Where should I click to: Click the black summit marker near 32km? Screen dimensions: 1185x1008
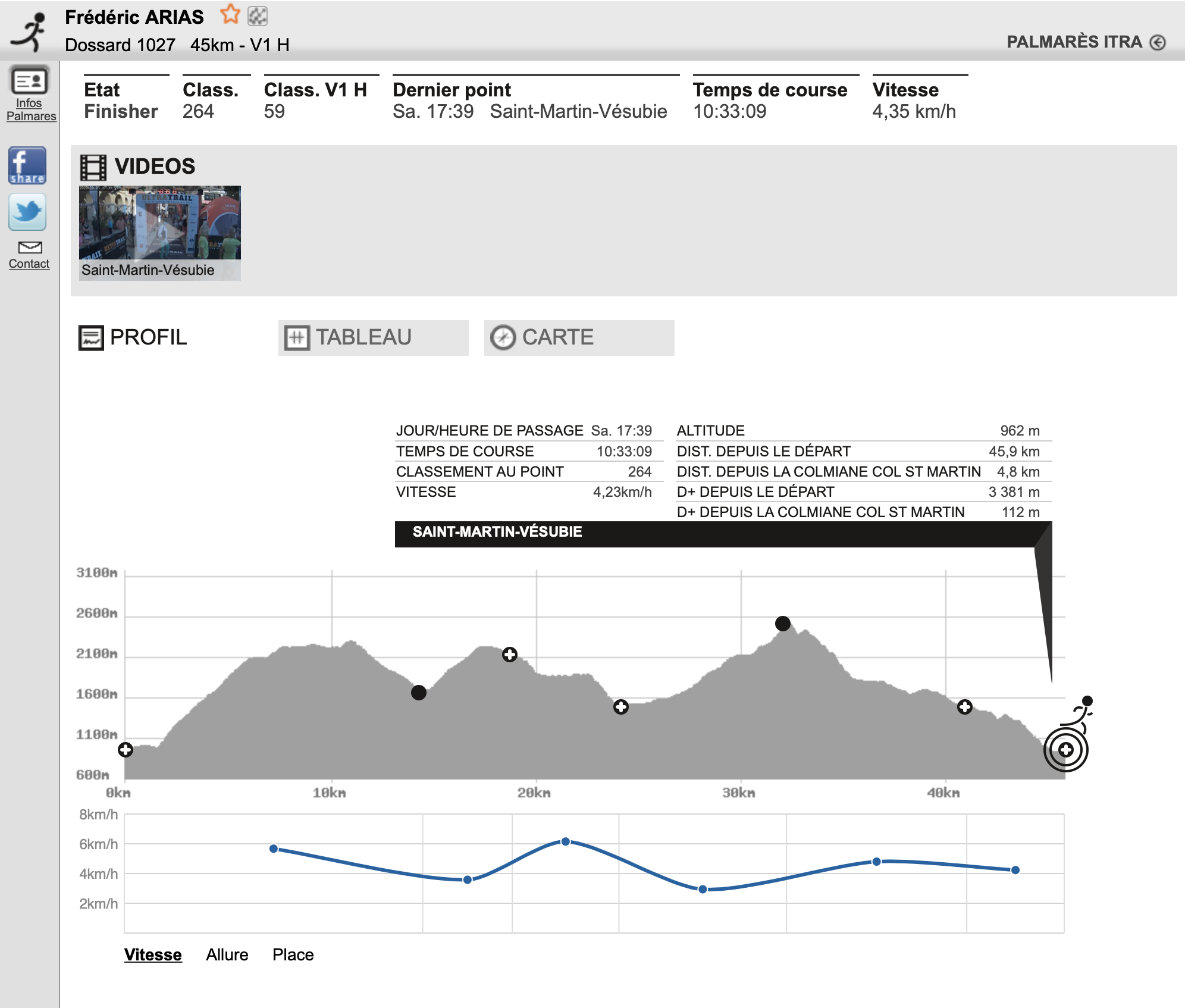(783, 624)
